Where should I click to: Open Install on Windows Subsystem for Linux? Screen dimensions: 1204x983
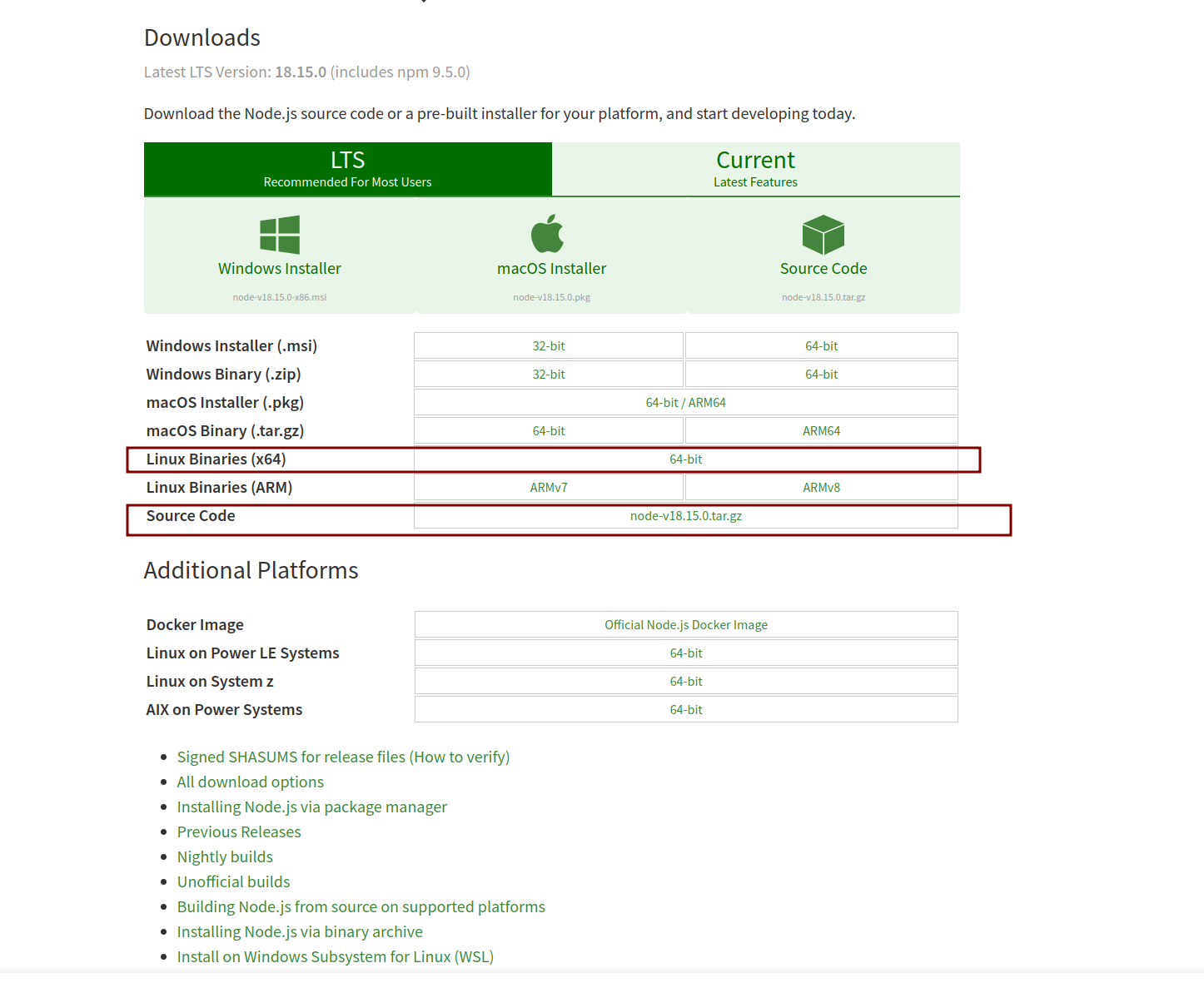pyautogui.click(x=336, y=956)
